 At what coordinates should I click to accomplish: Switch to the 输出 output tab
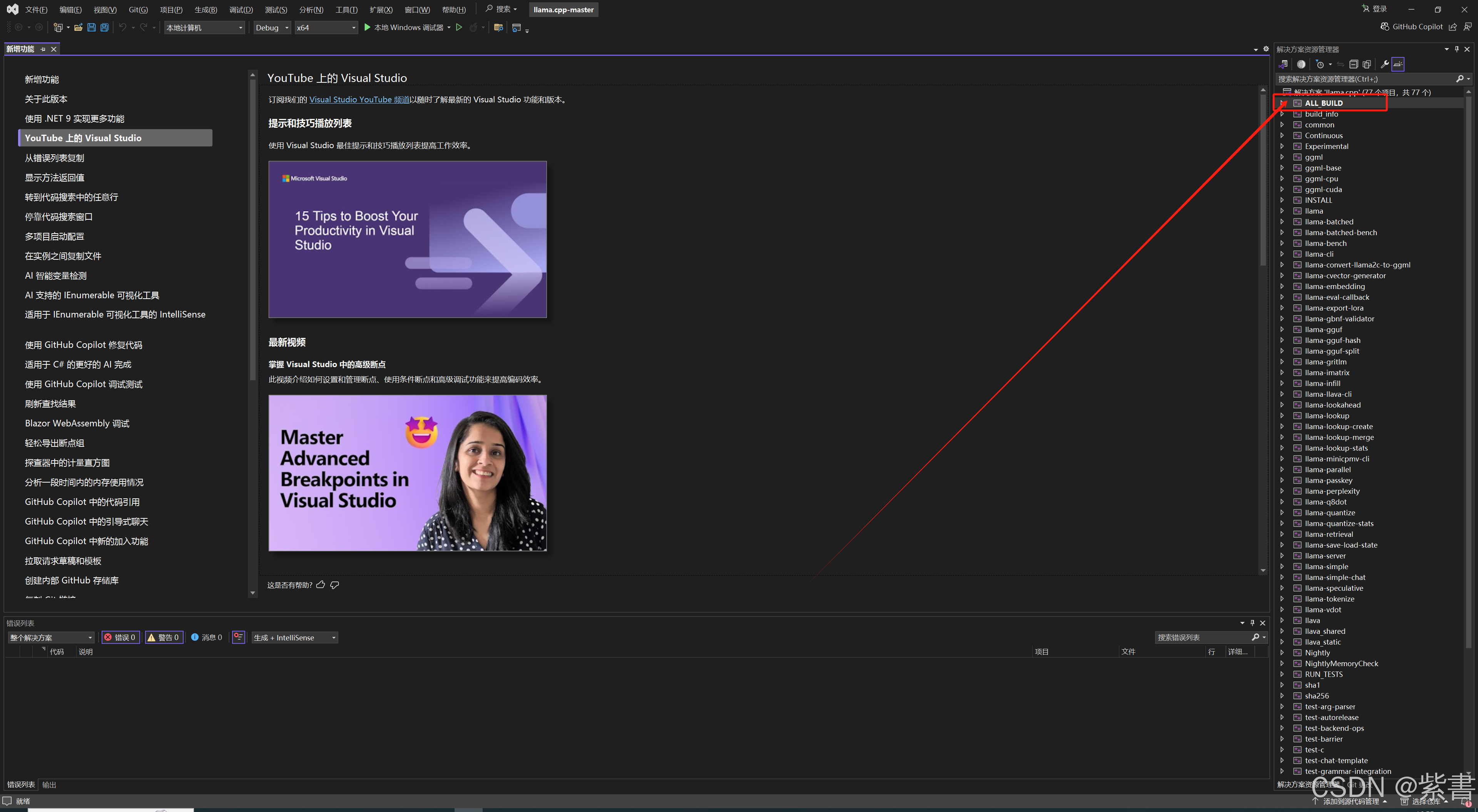click(49, 784)
